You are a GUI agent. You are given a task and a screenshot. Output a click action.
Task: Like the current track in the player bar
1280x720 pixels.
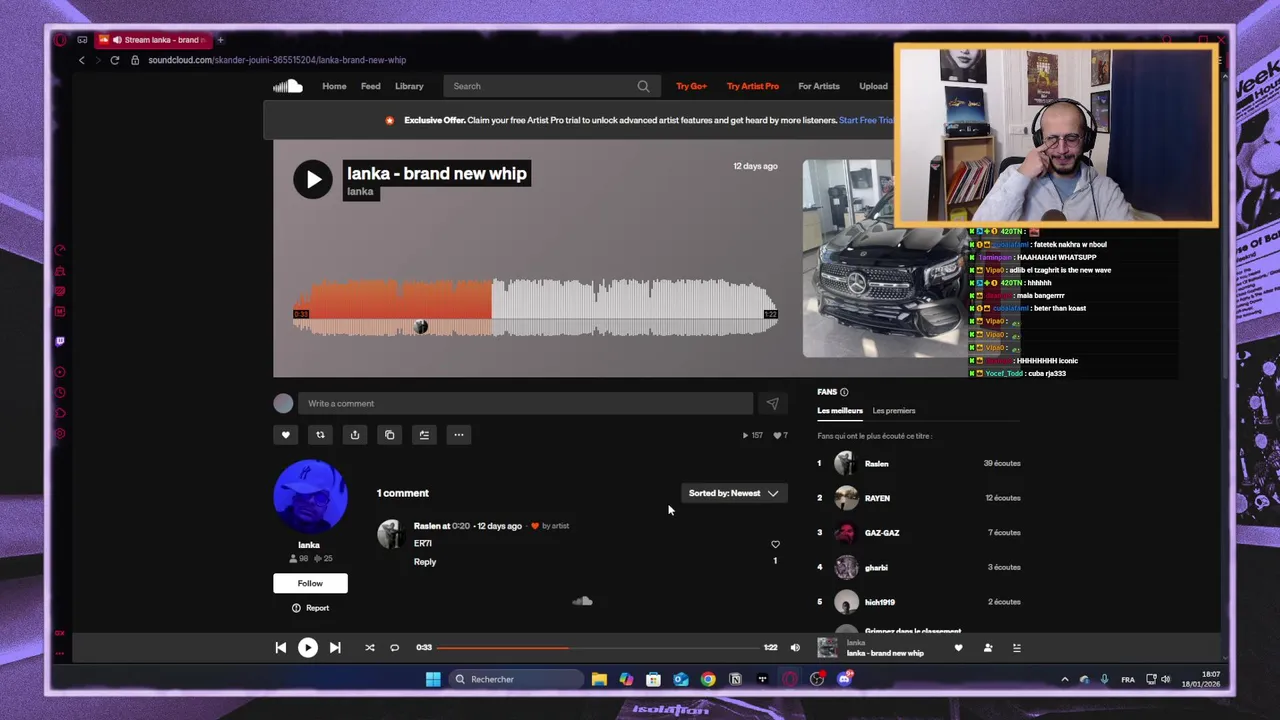pyautogui.click(x=958, y=648)
